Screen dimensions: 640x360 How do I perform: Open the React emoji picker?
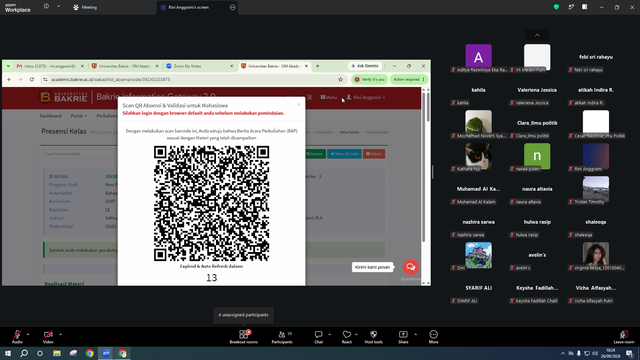(347, 337)
